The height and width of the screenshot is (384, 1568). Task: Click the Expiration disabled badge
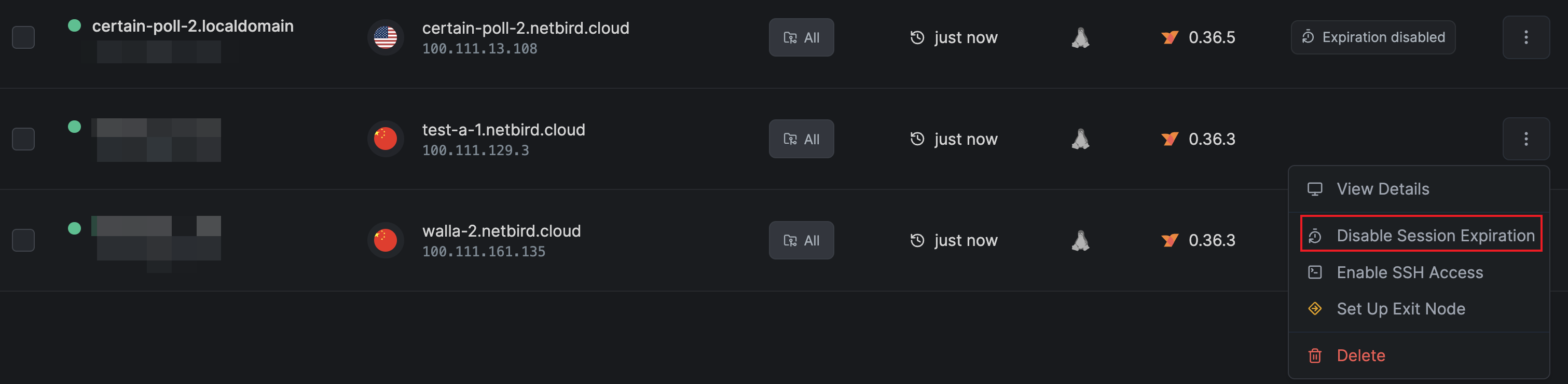click(1372, 38)
